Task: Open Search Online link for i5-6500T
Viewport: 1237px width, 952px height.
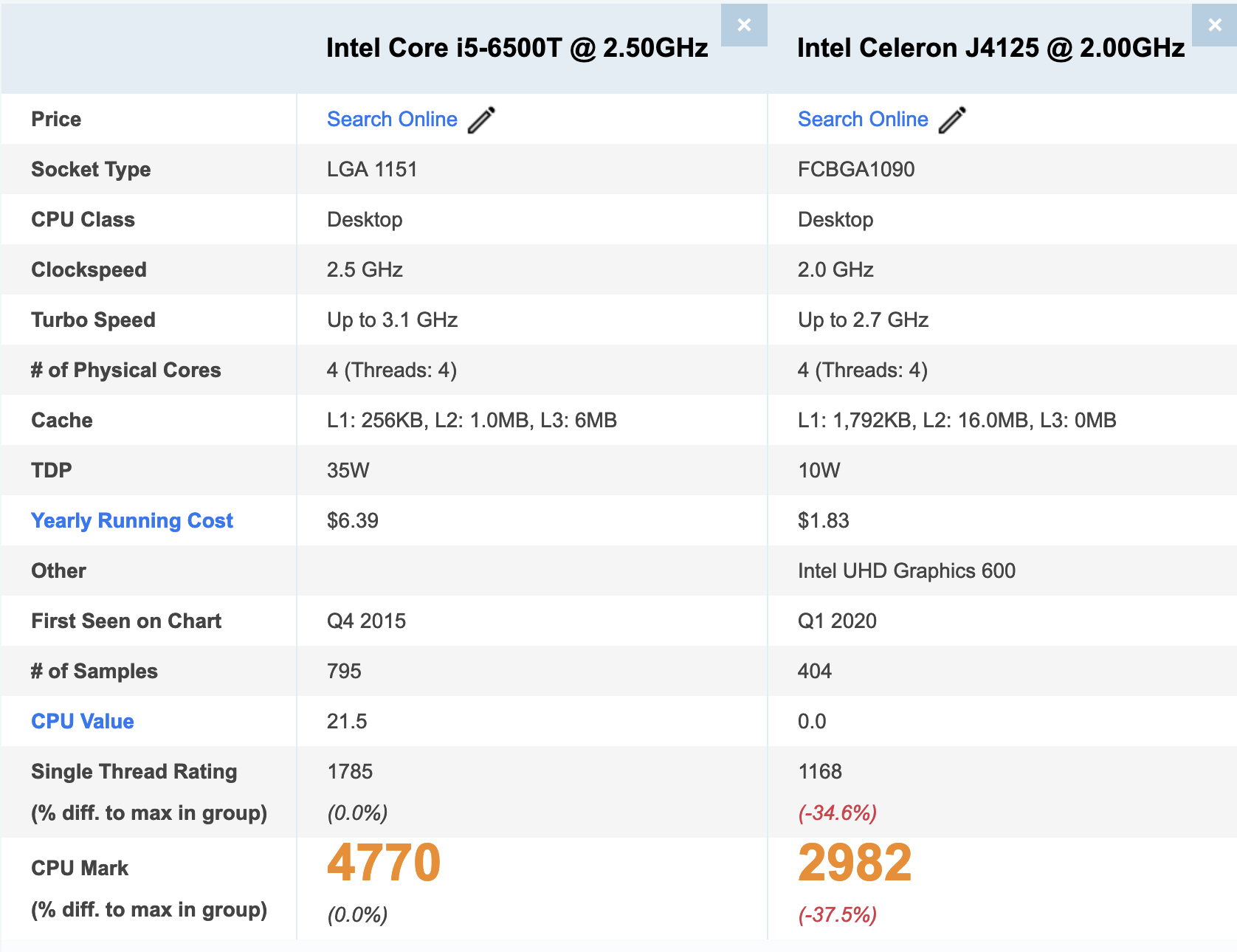Action: pyautogui.click(x=392, y=120)
